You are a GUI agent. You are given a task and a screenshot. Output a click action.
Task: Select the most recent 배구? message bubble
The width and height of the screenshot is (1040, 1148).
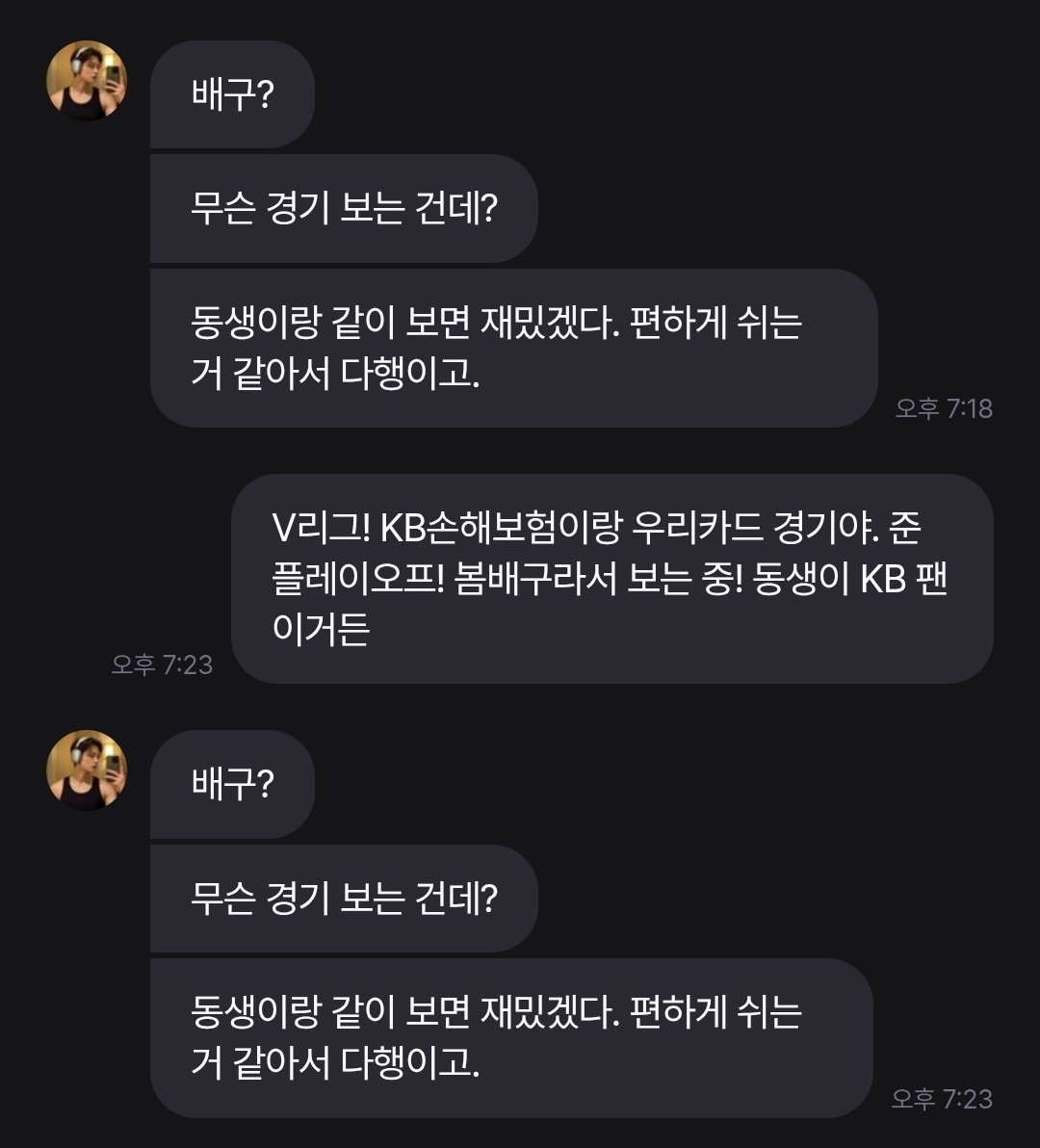(x=232, y=784)
